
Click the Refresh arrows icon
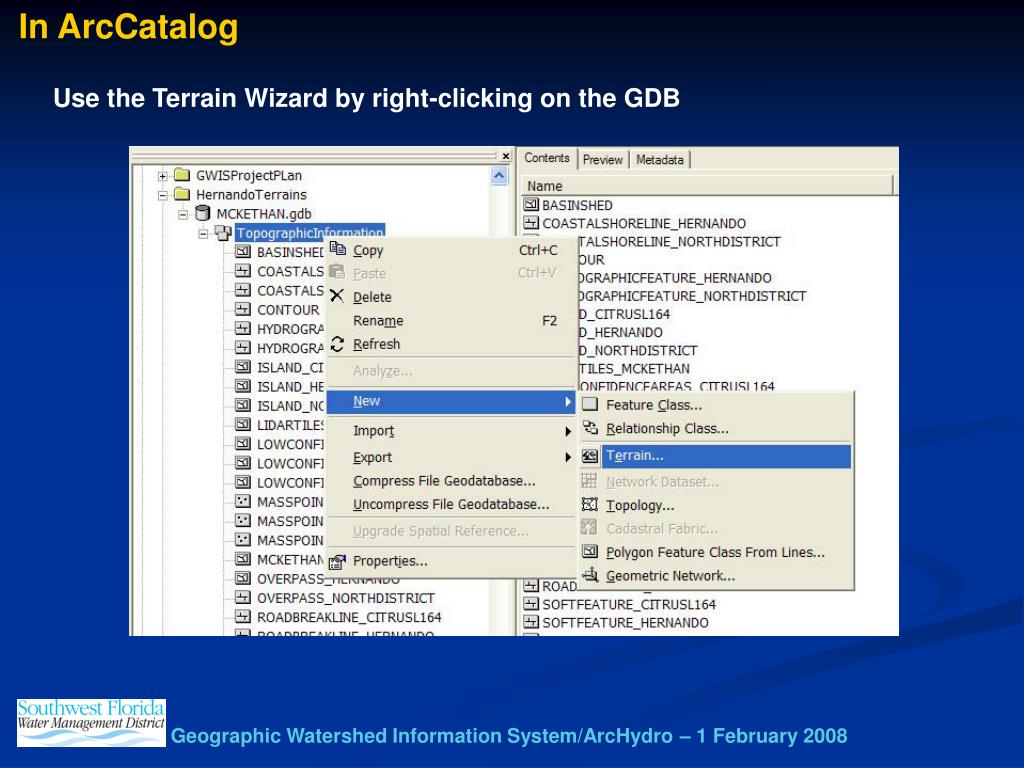(337, 344)
